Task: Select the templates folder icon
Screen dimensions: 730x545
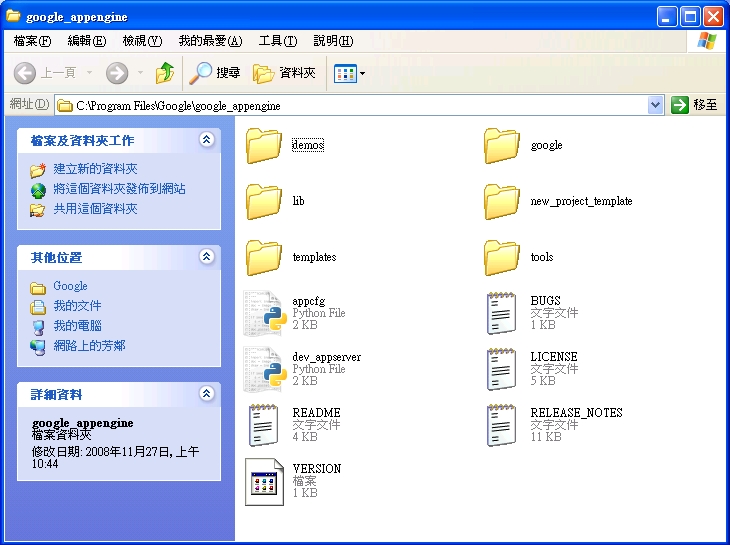Action: 264,257
